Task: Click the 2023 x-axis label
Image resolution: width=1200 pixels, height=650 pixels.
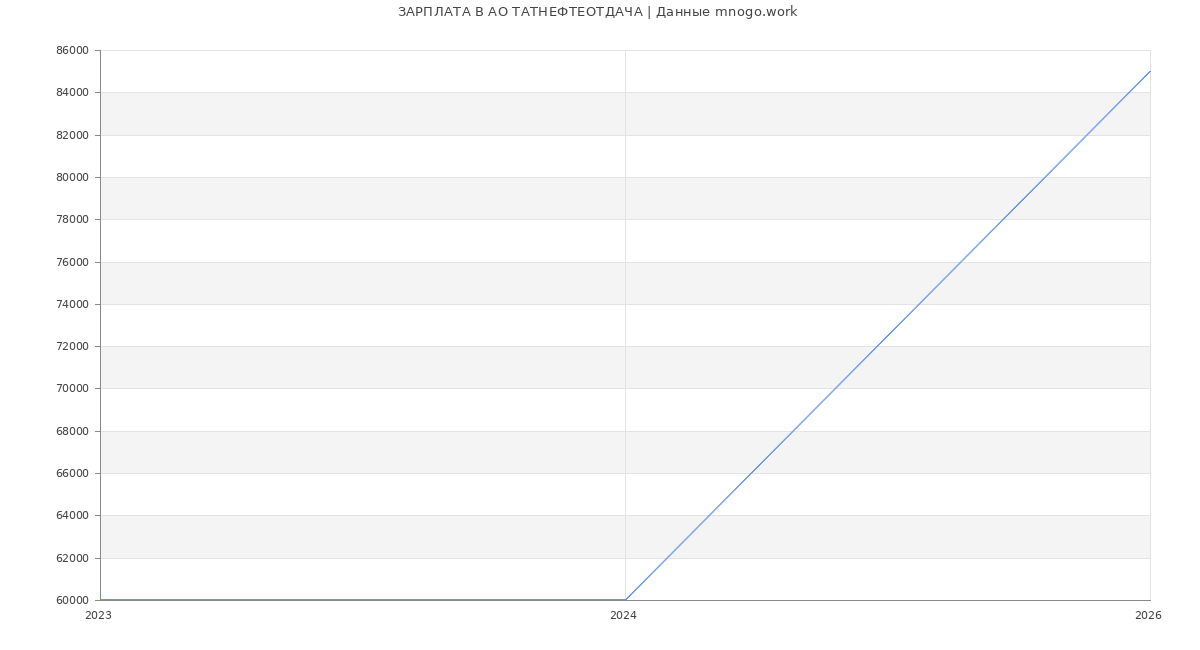Action: 98,616
